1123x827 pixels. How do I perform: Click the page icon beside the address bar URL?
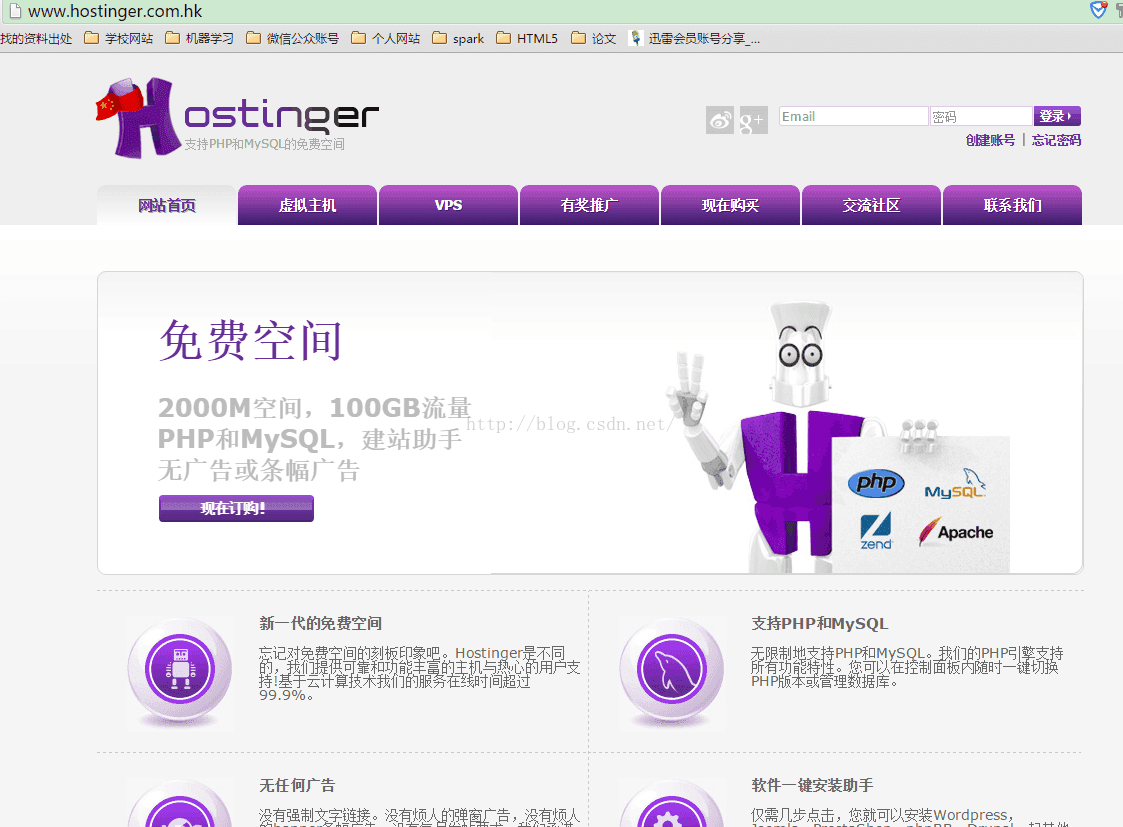(15, 11)
